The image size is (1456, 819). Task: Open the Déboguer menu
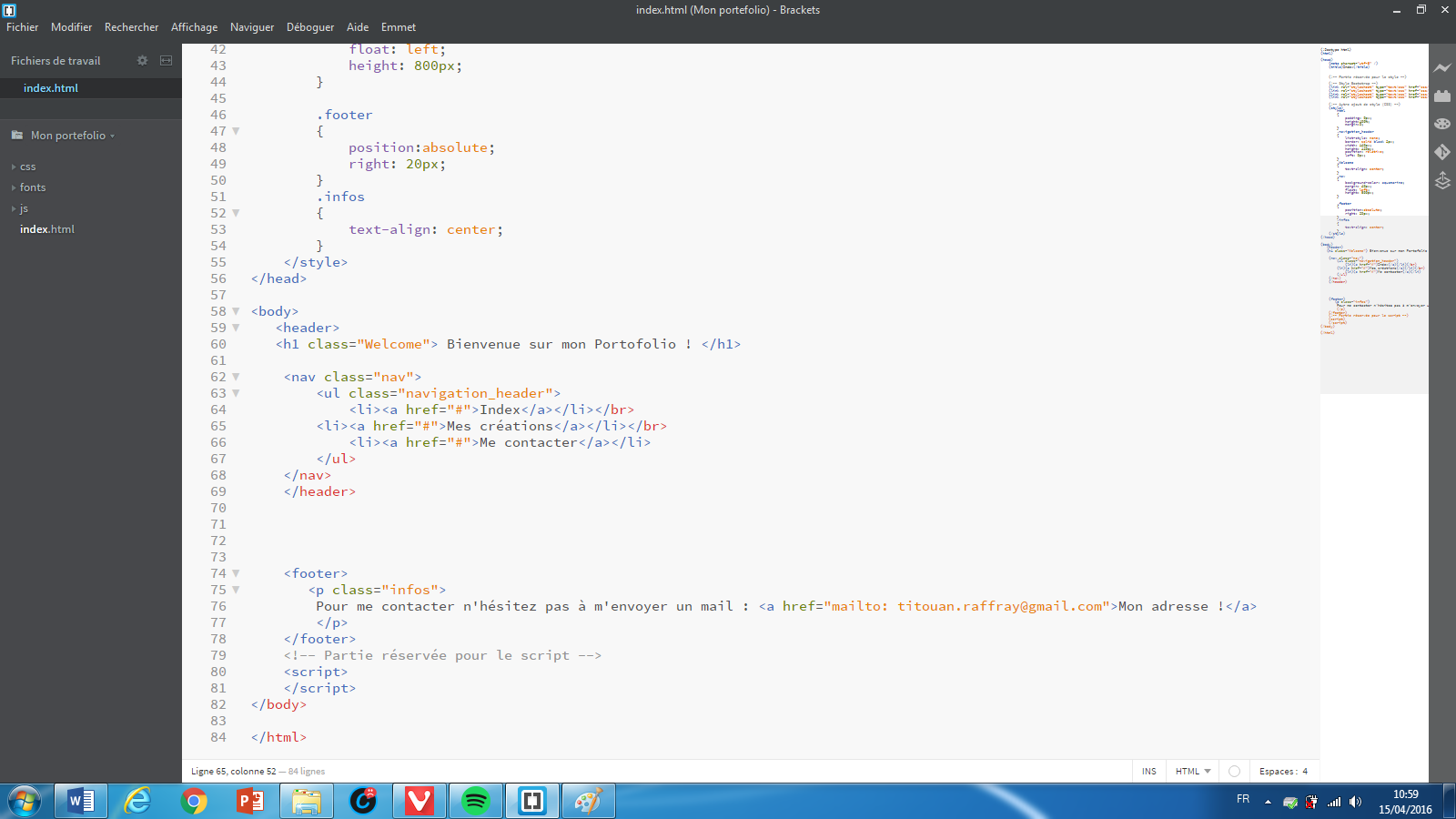(x=310, y=27)
